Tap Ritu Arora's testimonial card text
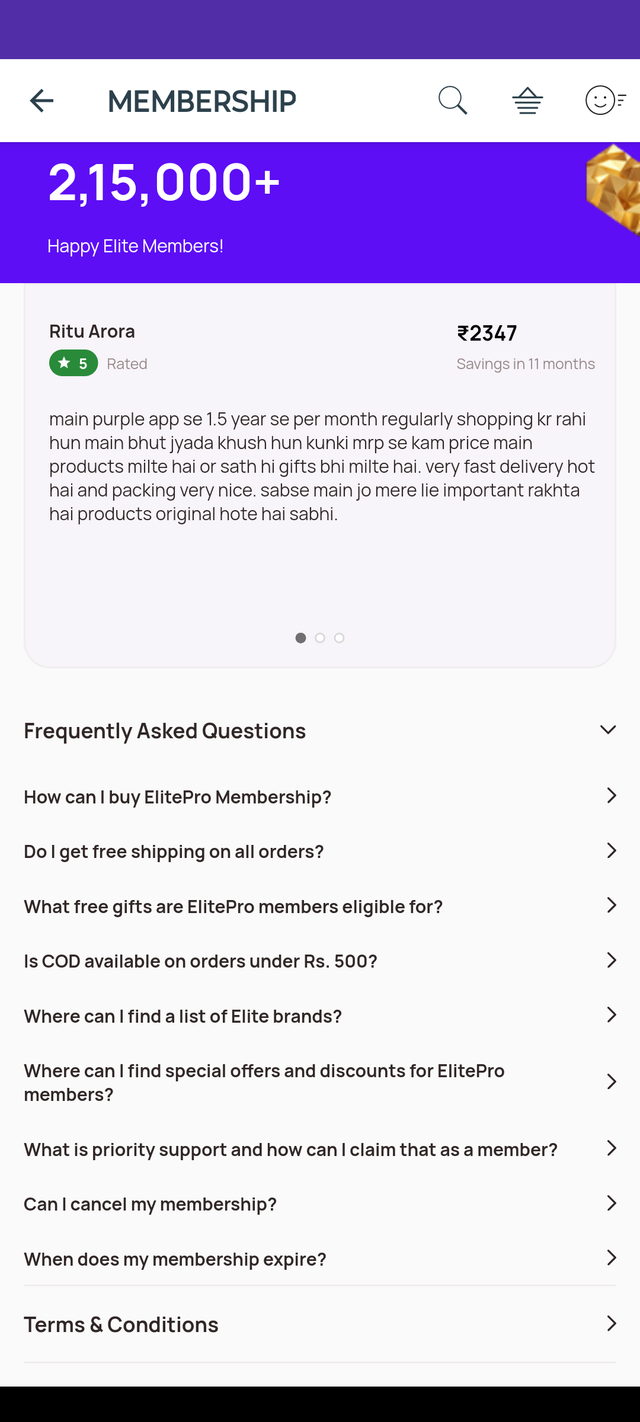 pos(322,467)
